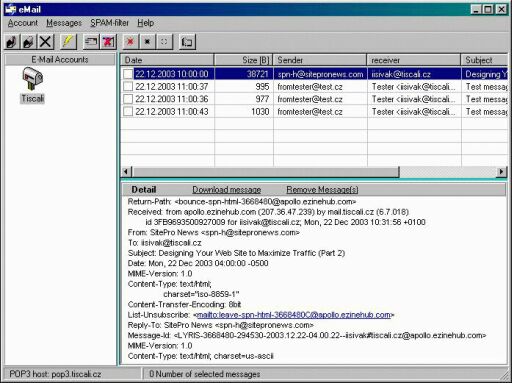The width and height of the screenshot is (512, 383).
Task: Open the Help menu
Action: click(x=145, y=23)
